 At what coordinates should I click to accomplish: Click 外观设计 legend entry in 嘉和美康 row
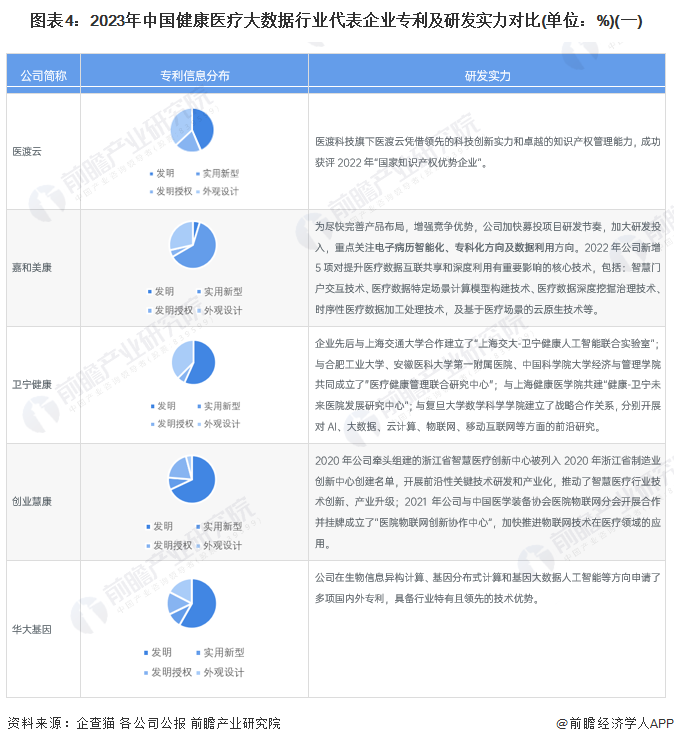220,310
